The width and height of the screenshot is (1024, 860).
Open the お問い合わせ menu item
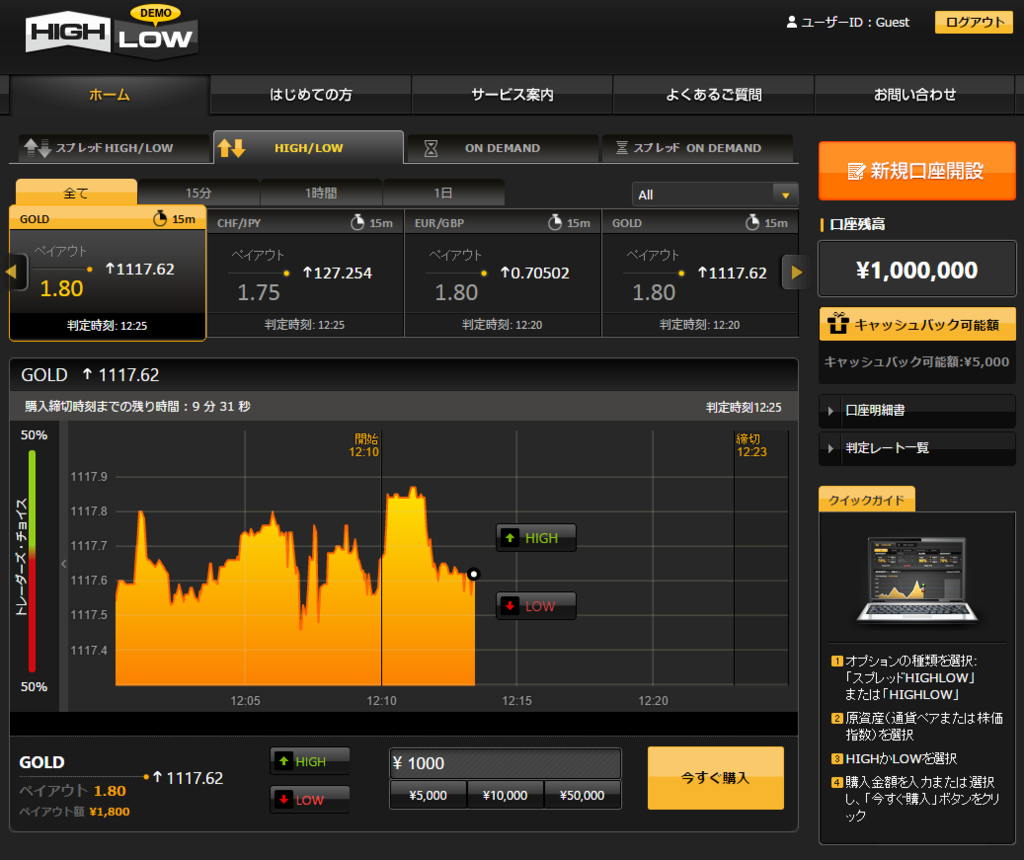(x=914, y=95)
